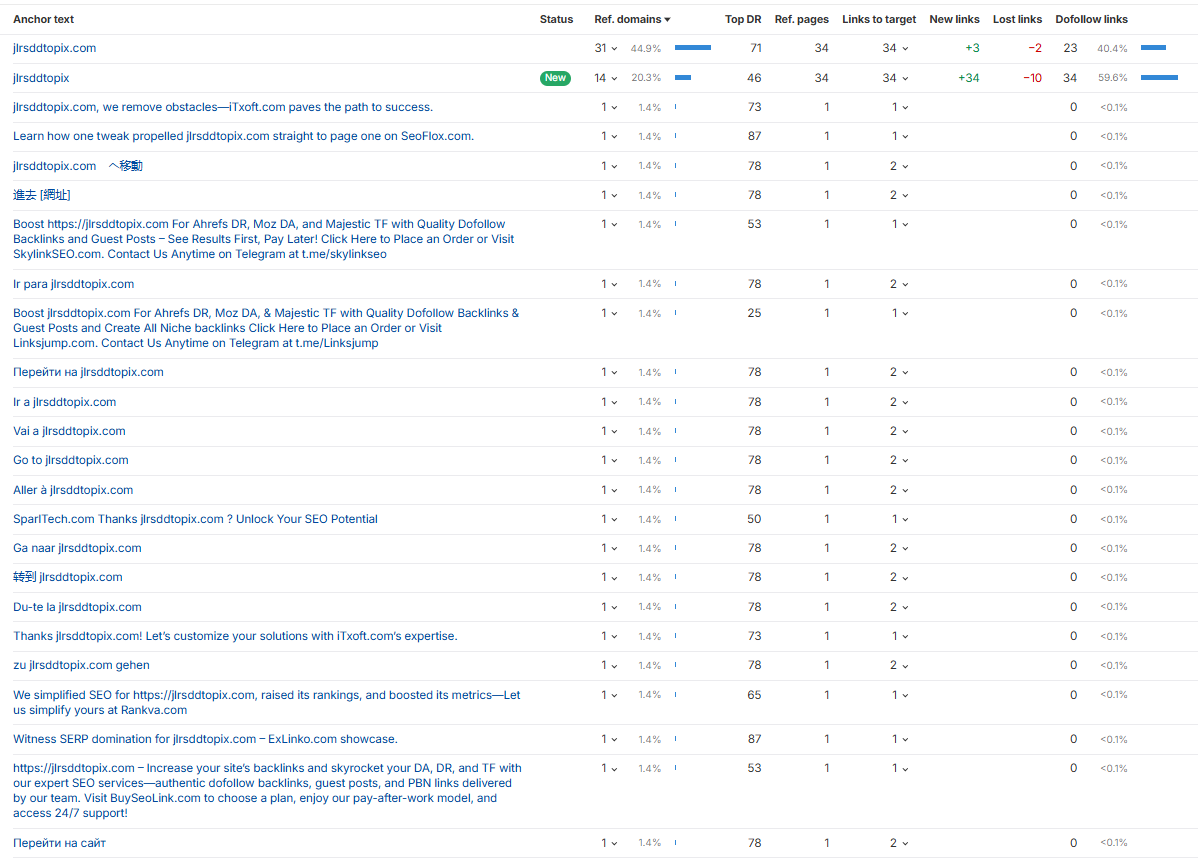Expand the 14 ref. domains for anchor jlrsddtopix
Screen dimensions: 1198x863
tap(606, 78)
